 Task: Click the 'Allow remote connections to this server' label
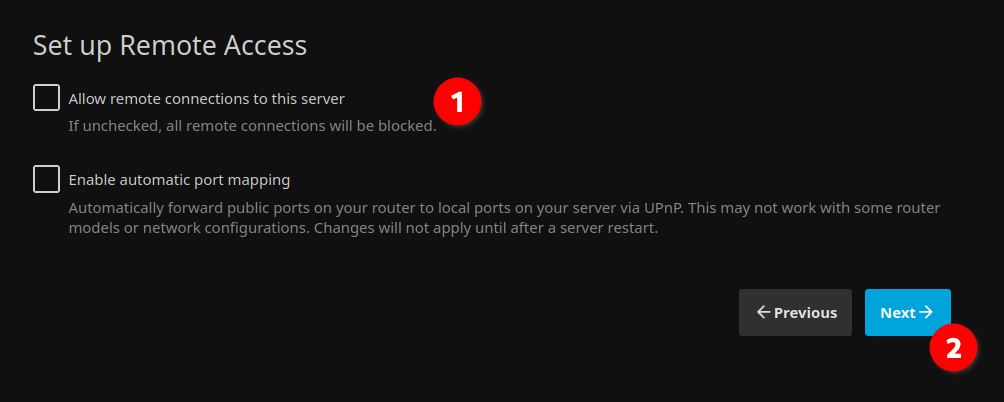[x=206, y=99]
